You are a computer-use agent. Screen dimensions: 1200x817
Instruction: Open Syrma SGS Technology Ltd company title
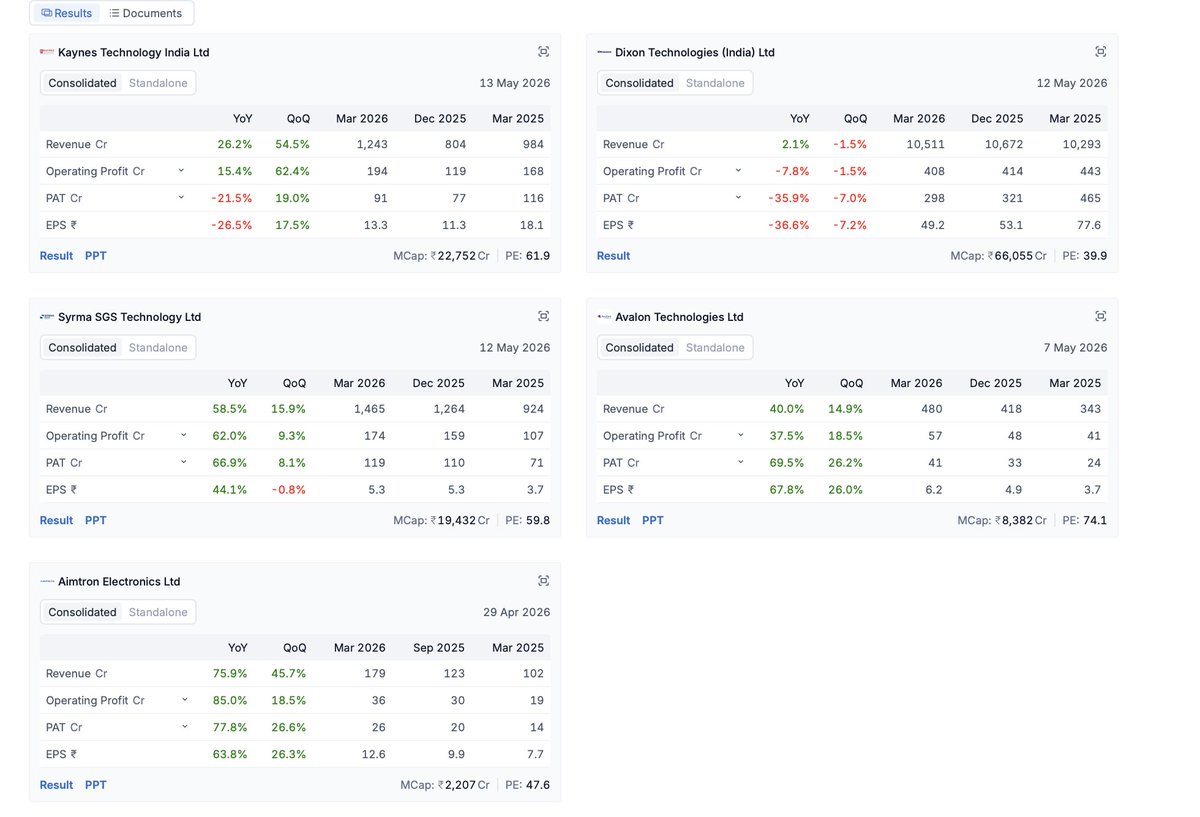130,317
